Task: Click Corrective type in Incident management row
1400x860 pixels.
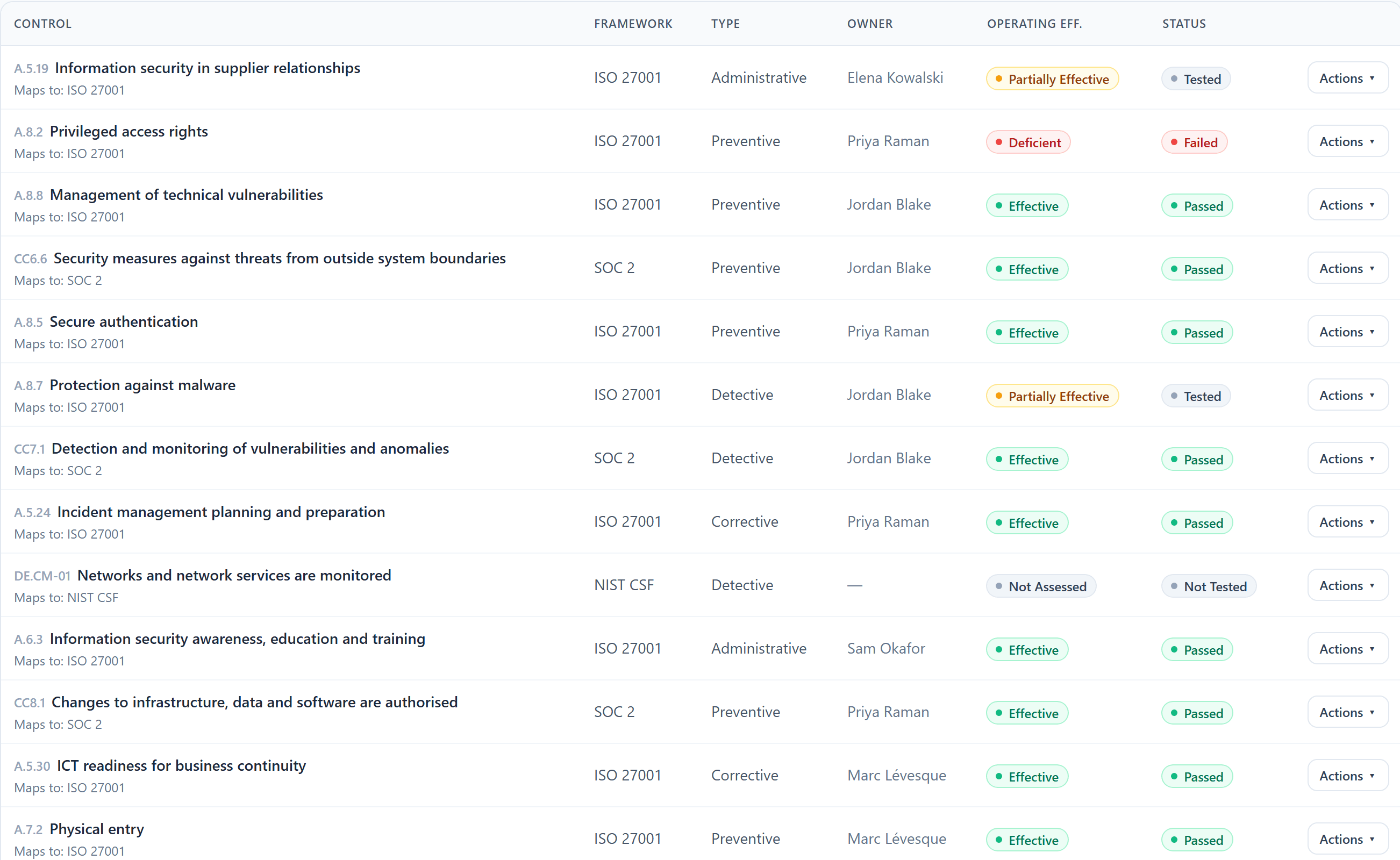Action: click(745, 521)
